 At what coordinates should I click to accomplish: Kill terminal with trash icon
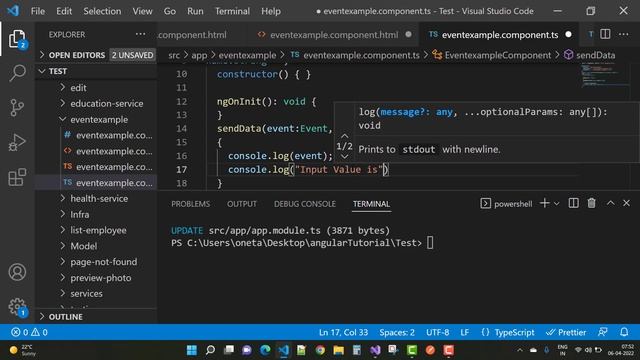(x=591, y=203)
